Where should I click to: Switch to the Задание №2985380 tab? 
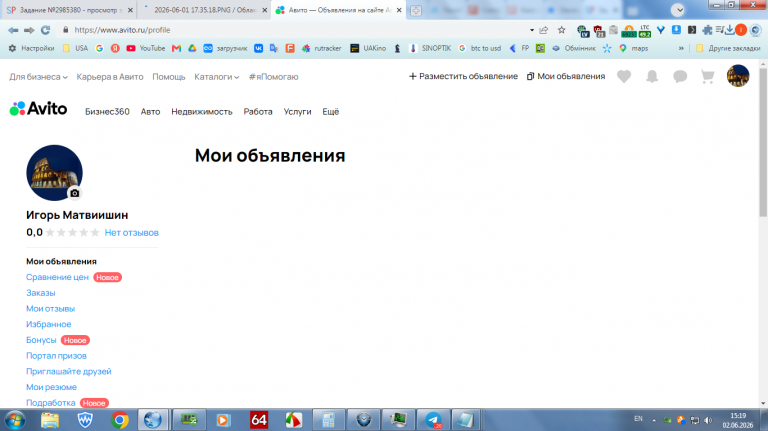[x=69, y=10]
